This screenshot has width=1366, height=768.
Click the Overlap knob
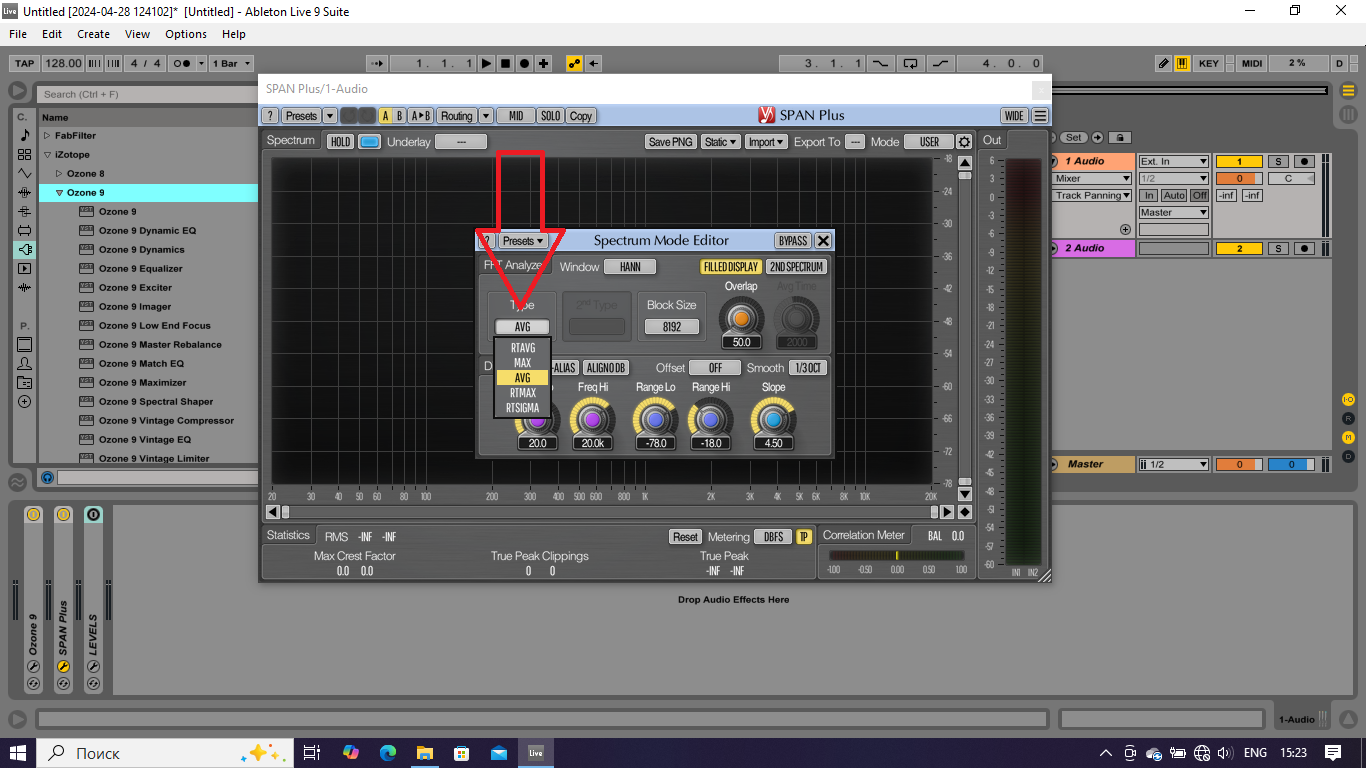coord(741,318)
